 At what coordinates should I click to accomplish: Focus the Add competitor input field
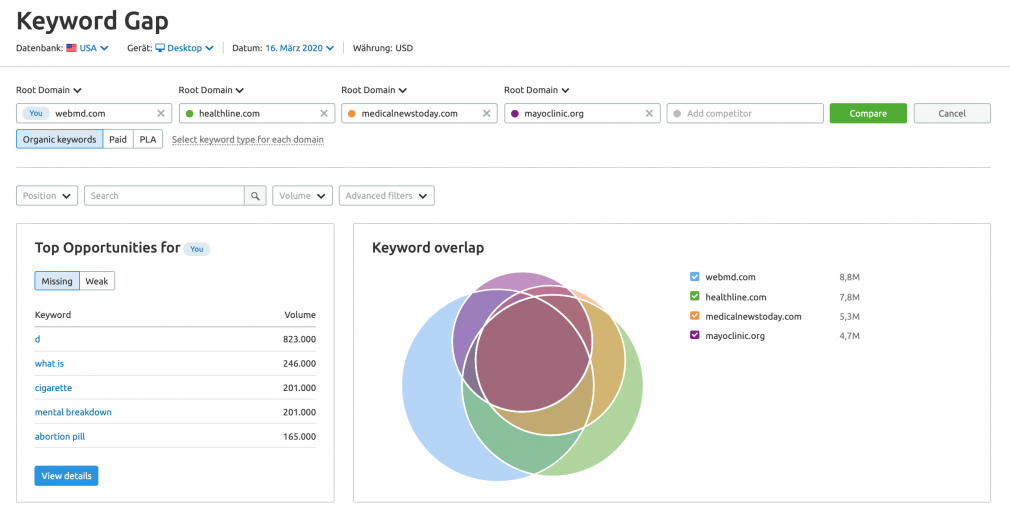click(745, 113)
